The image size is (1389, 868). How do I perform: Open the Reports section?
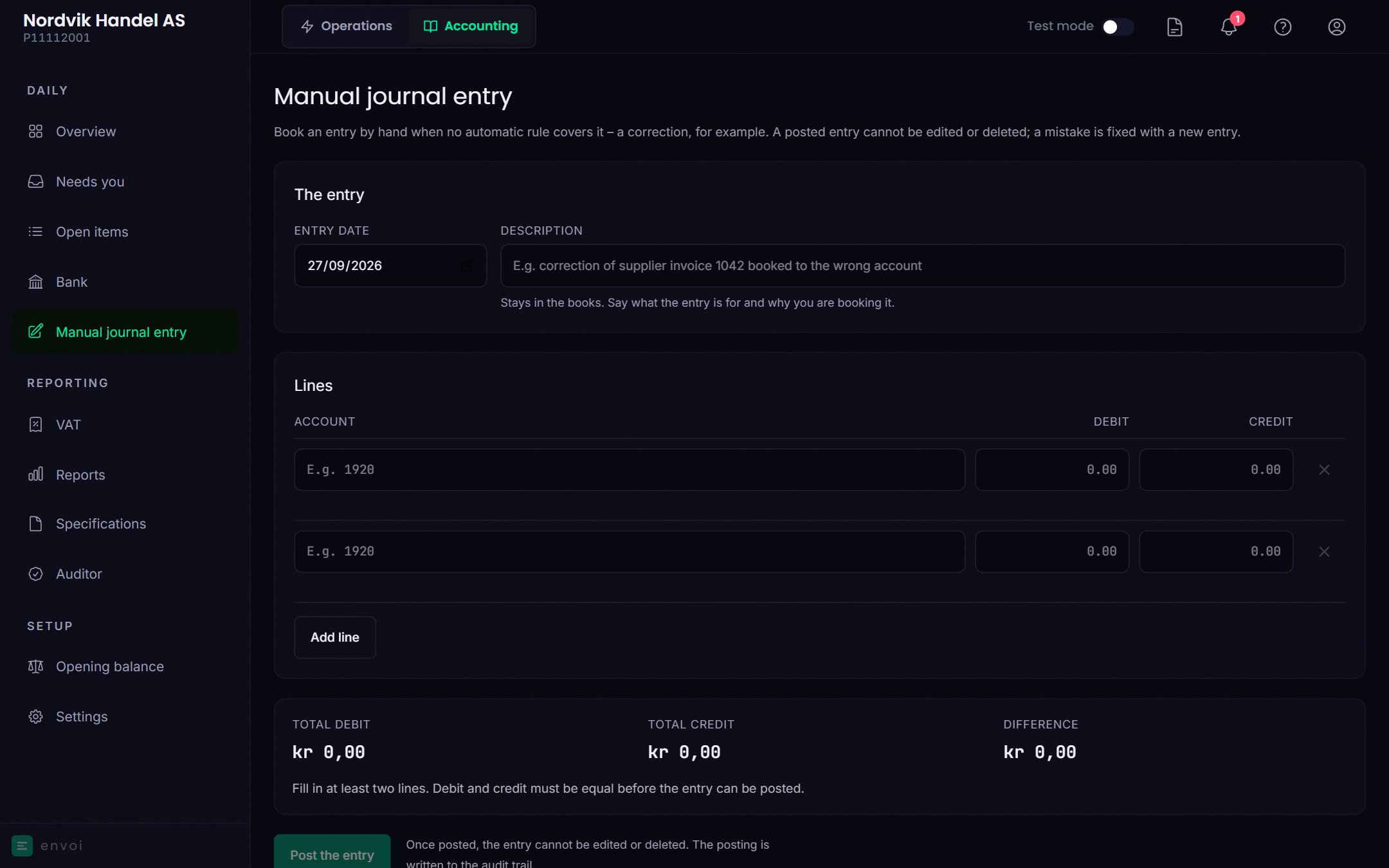pyautogui.click(x=125, y=475)
